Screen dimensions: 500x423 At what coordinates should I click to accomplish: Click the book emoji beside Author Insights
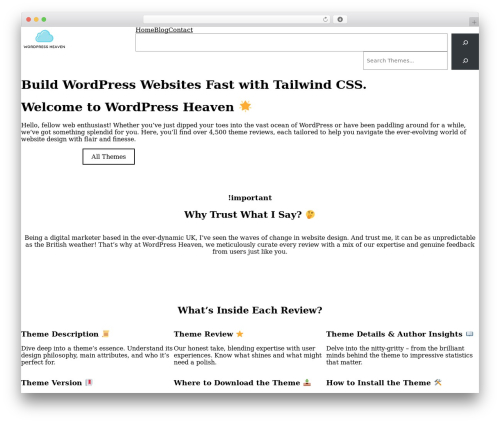click(469, 334)
